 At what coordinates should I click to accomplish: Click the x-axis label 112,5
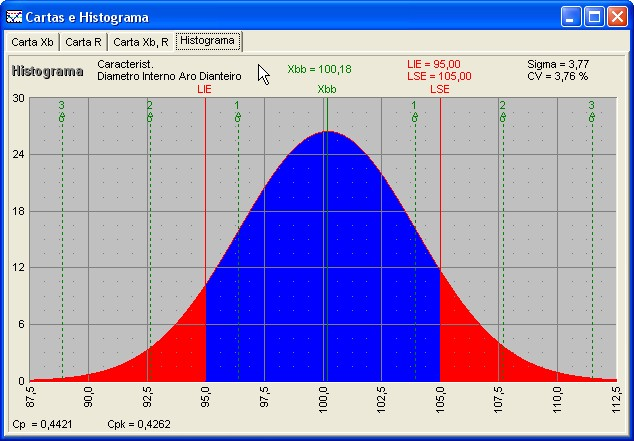[616, 400]
